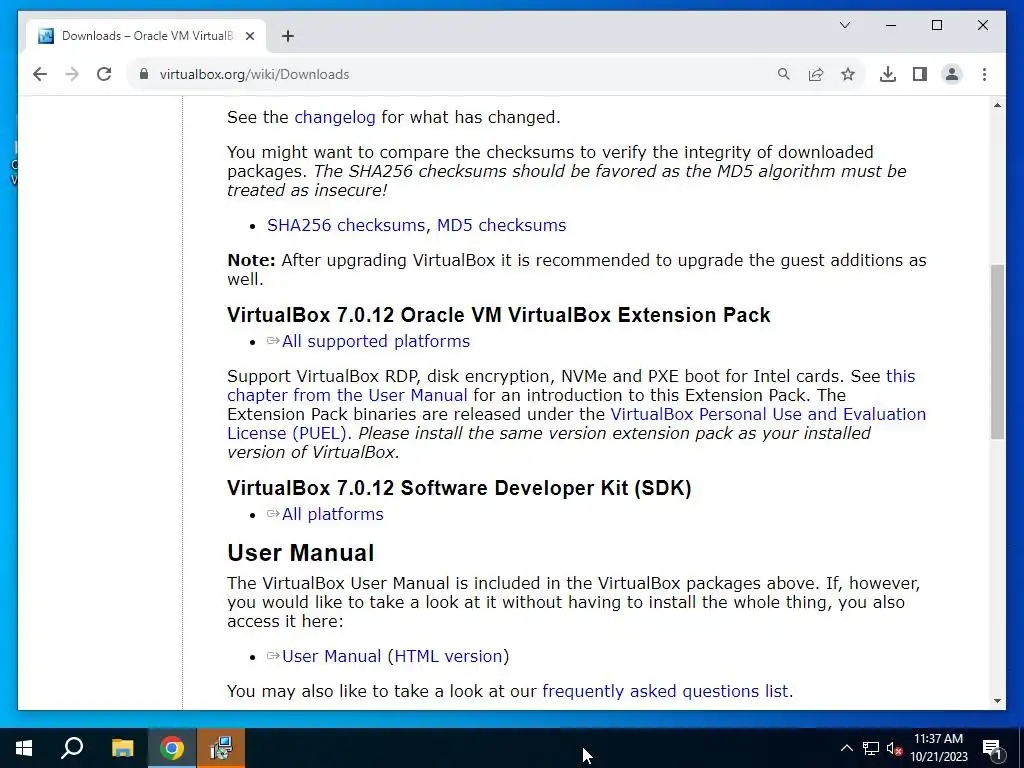Open Windows taskbar search
Image resolution: width=1024 pixels, height=768 pixels.
[x=72, y=748]
